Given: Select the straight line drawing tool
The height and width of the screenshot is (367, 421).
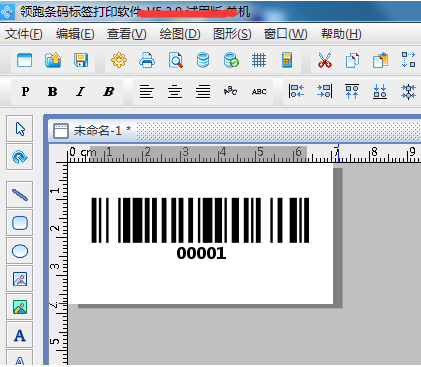Looking at the screenshot, I should tap(20, 195).
